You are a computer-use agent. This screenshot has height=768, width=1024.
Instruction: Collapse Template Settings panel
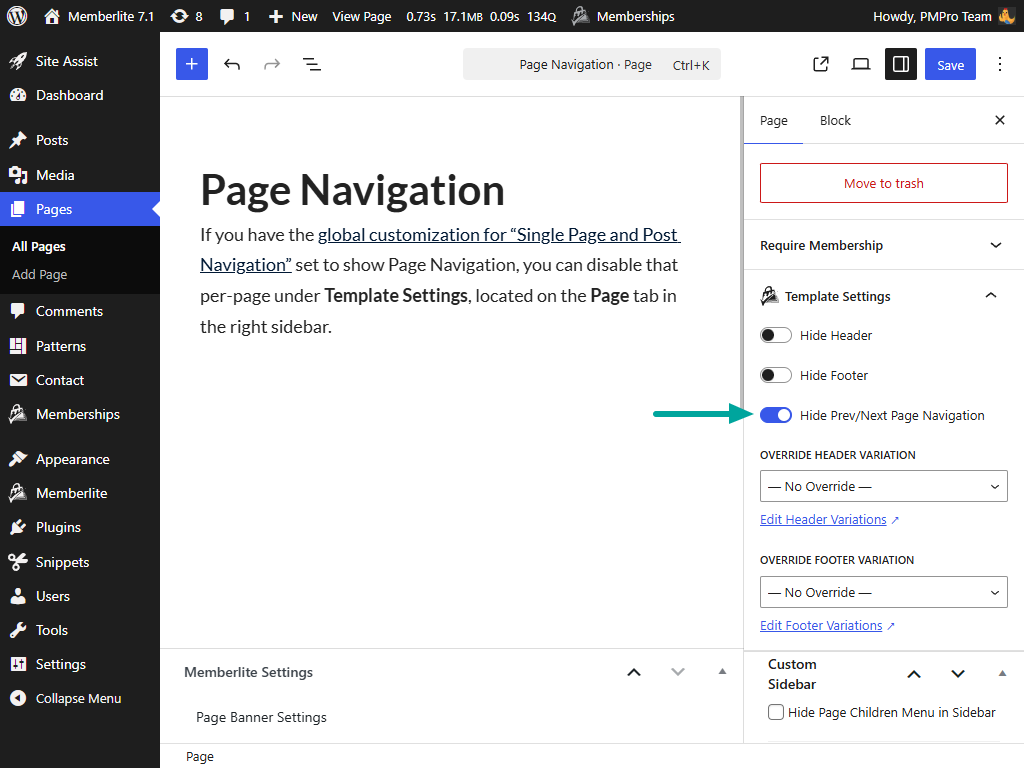(884, 296)
